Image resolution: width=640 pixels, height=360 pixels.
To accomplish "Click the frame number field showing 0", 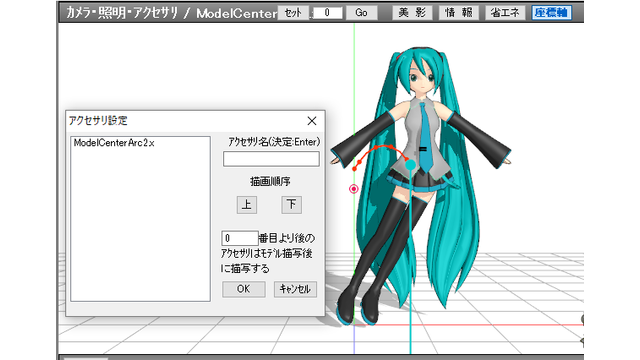I will (327, 13).
